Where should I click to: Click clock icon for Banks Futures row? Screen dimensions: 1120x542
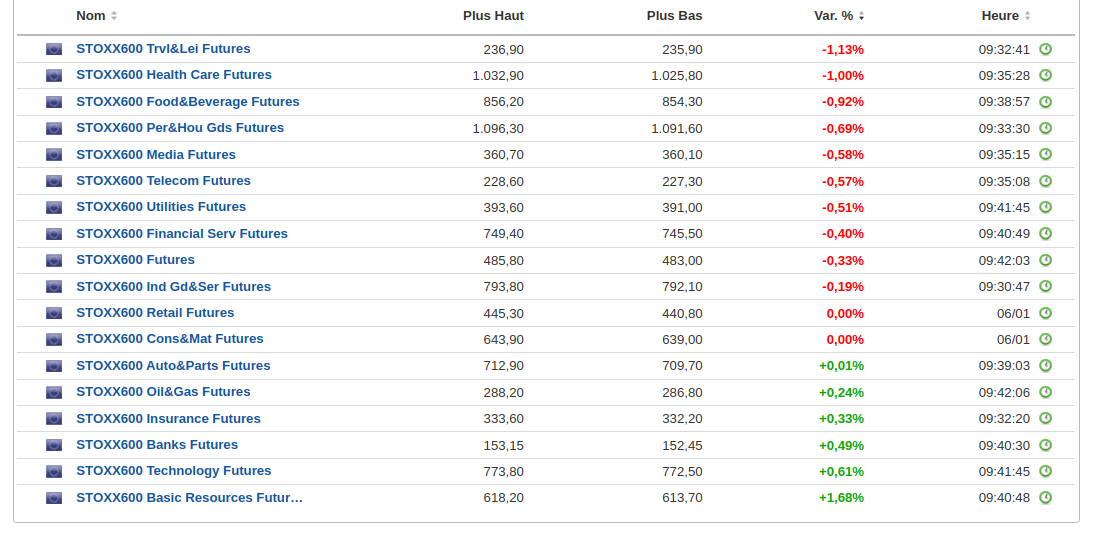pyautogui.click(x=1045, y=445)
